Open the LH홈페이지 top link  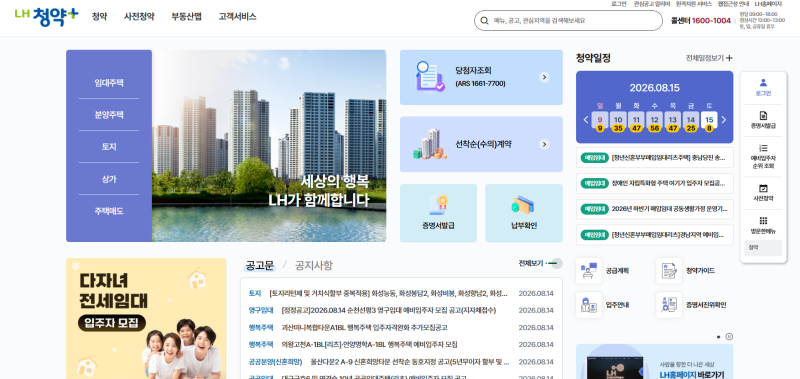pos(768,4)
